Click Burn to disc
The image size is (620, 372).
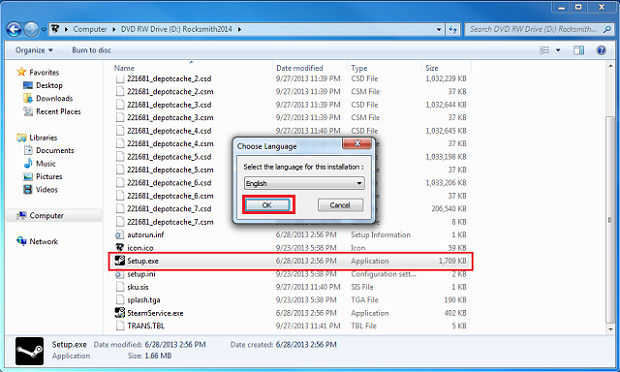91,50
